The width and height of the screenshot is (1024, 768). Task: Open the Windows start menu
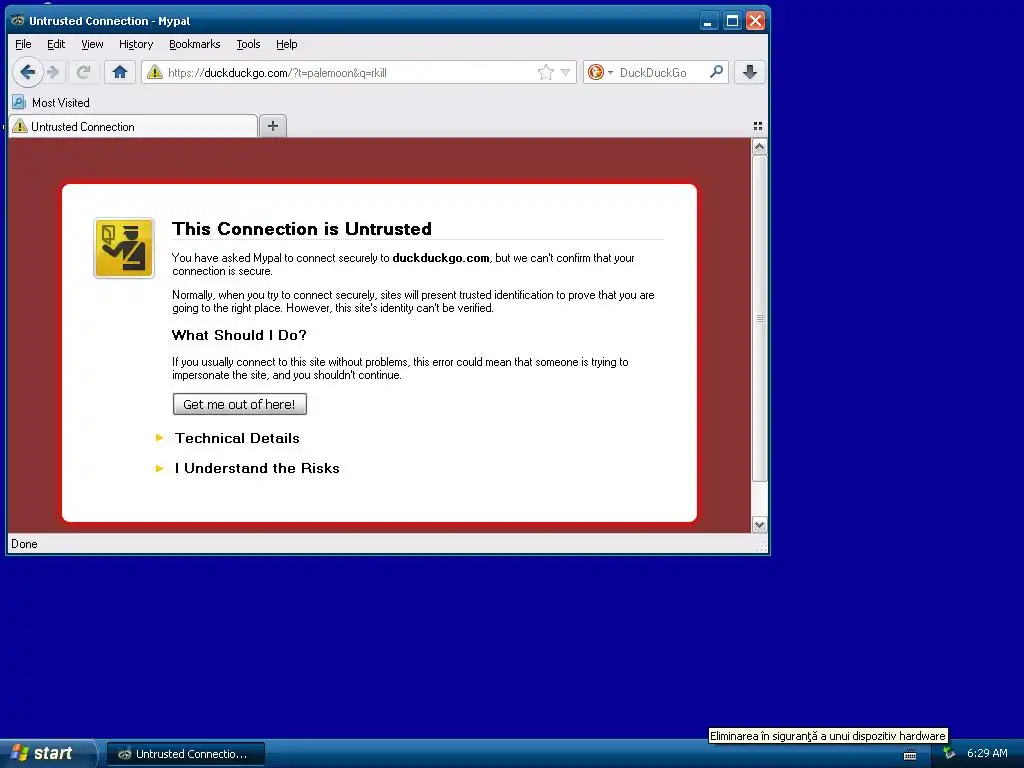[x=47, y=753]
